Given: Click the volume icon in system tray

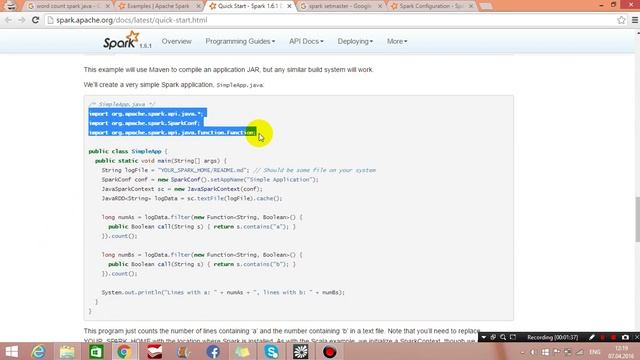Looking at the screenshot, I should coord(533,352).
